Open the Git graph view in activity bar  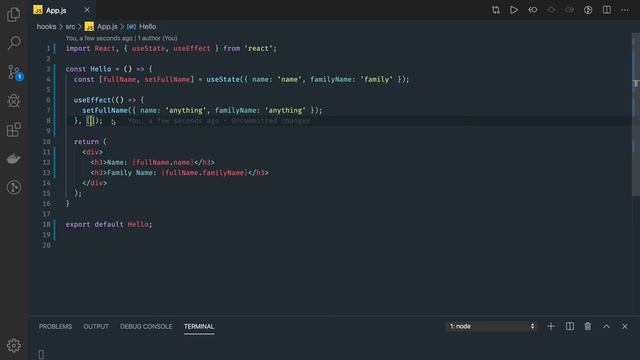(x=13, y=187)
